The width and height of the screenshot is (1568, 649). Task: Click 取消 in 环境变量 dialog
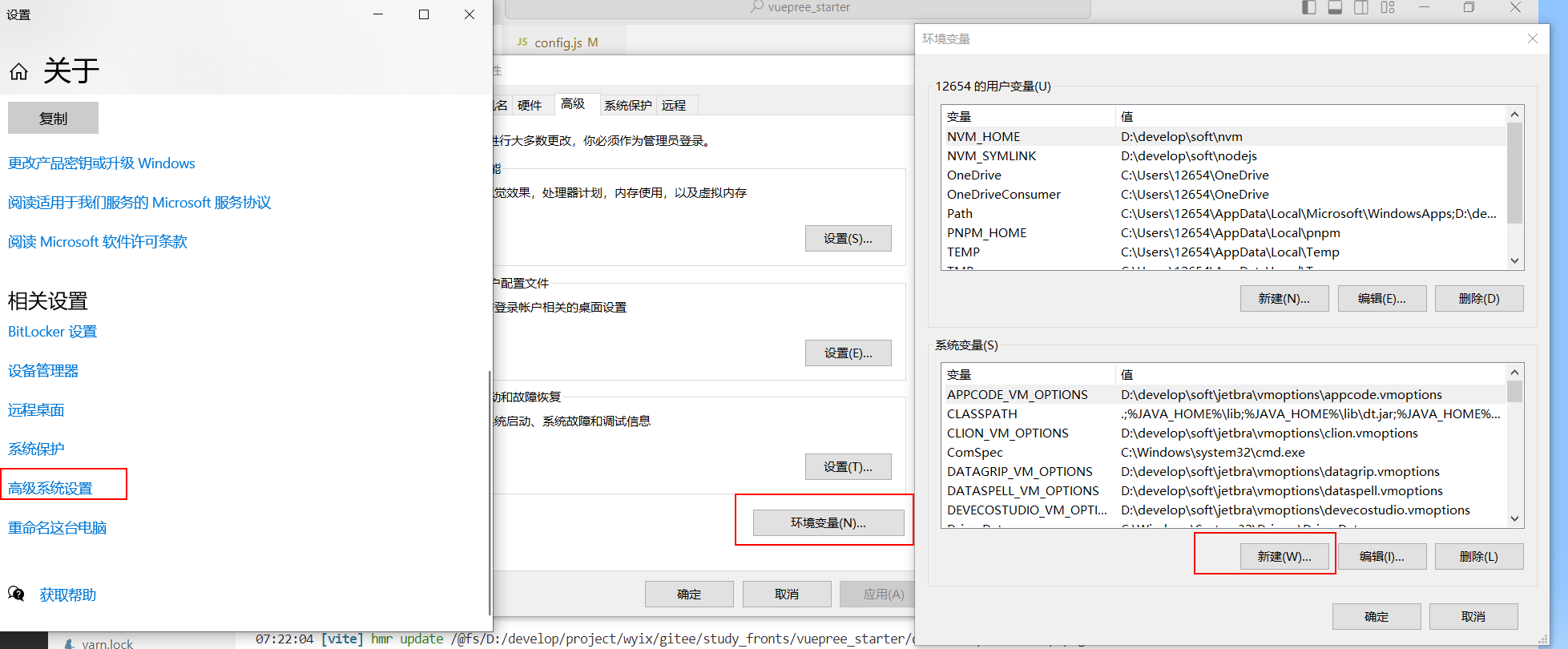coord(1473,617)
